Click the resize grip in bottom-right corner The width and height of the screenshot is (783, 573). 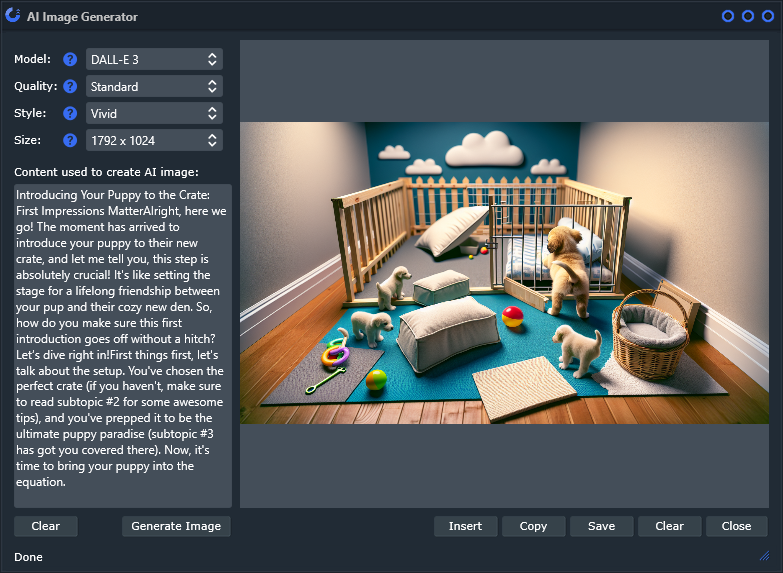(x=765, y=555)
